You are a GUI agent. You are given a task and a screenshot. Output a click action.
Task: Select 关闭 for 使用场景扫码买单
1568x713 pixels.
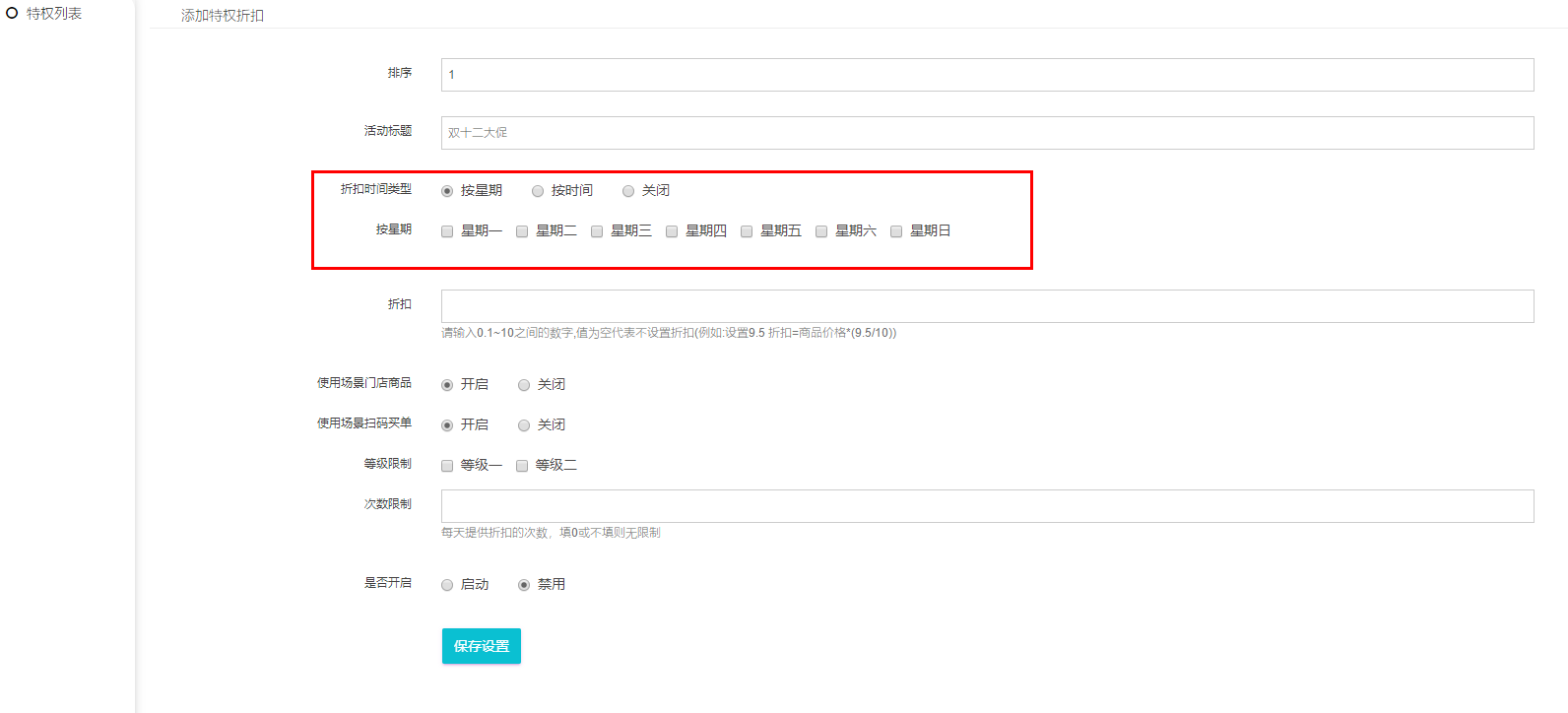pos(524,425)
